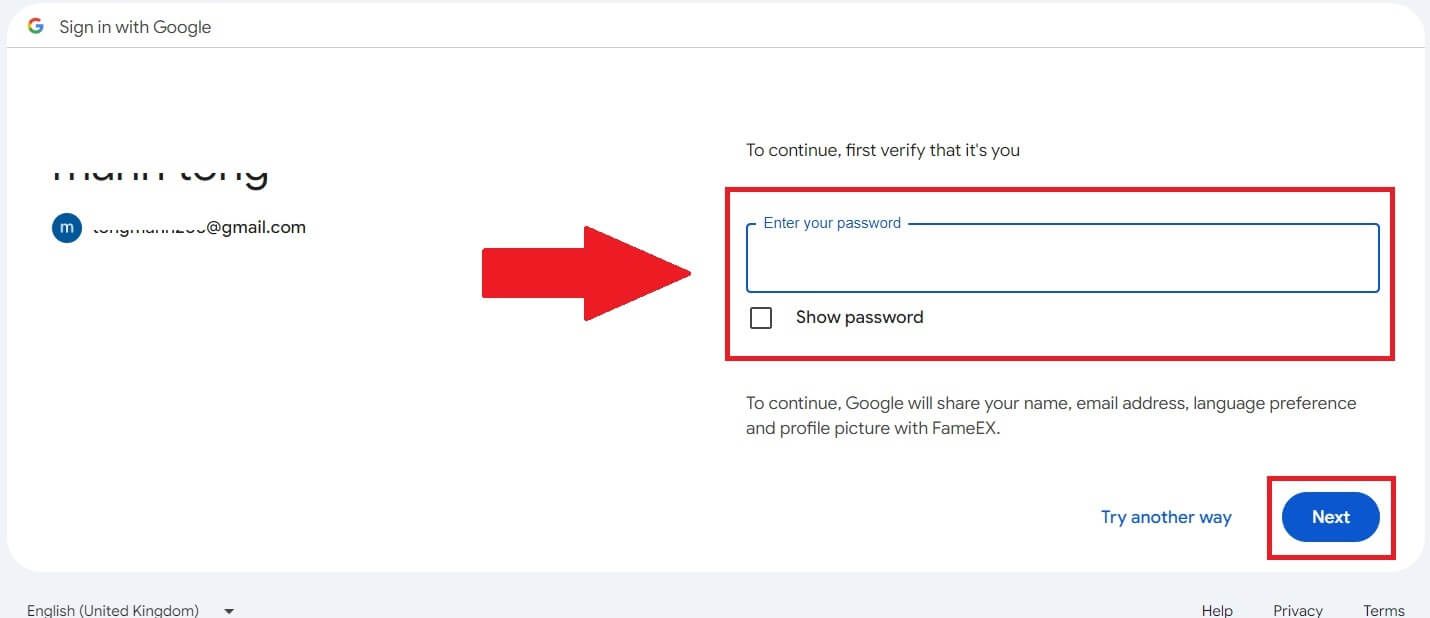Click the circular account avatar next to the email
The width and height of the screenshot is (1430, 618).
coord(66,227)
